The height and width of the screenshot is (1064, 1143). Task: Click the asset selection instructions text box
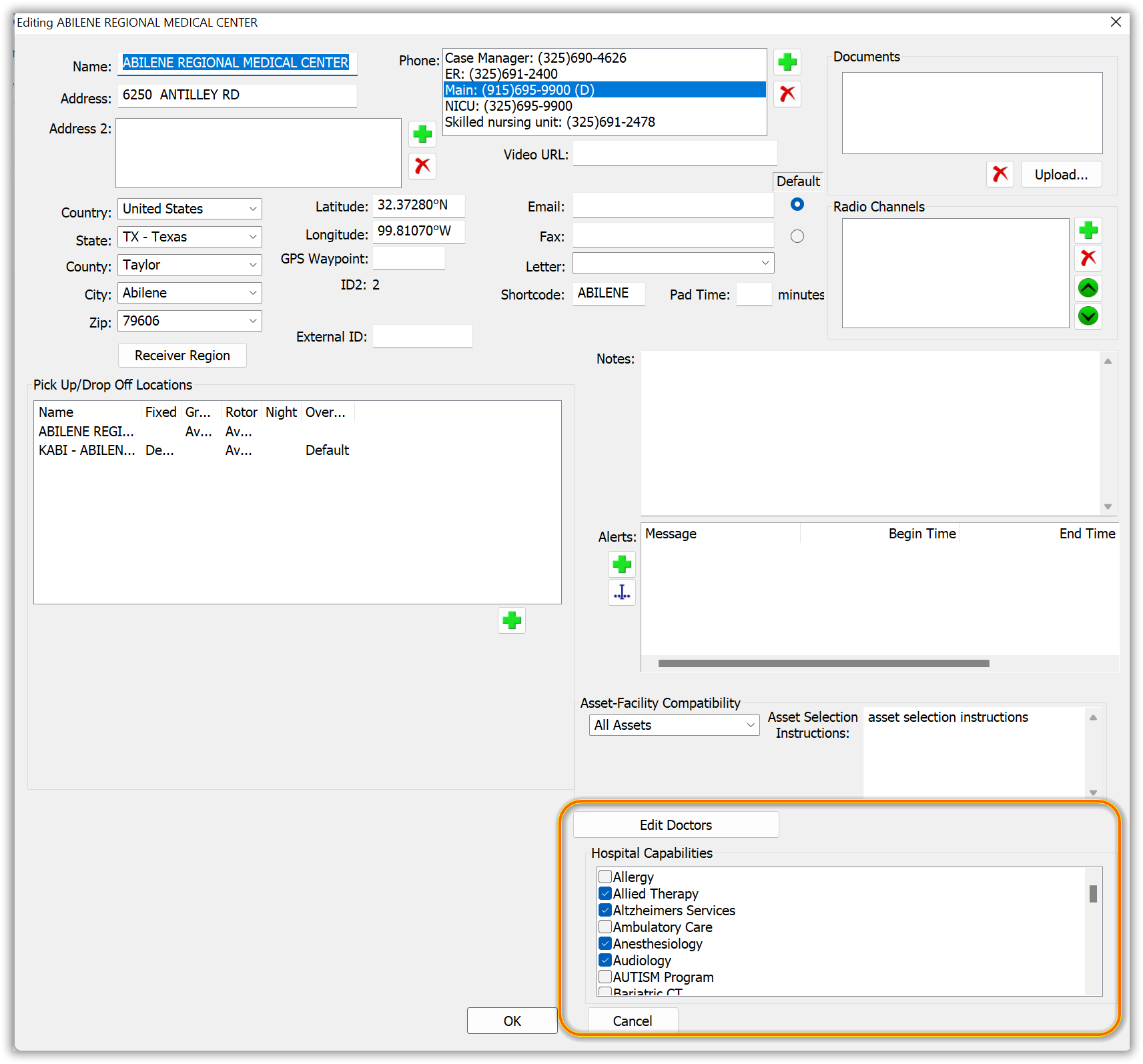tap(974, 752)
